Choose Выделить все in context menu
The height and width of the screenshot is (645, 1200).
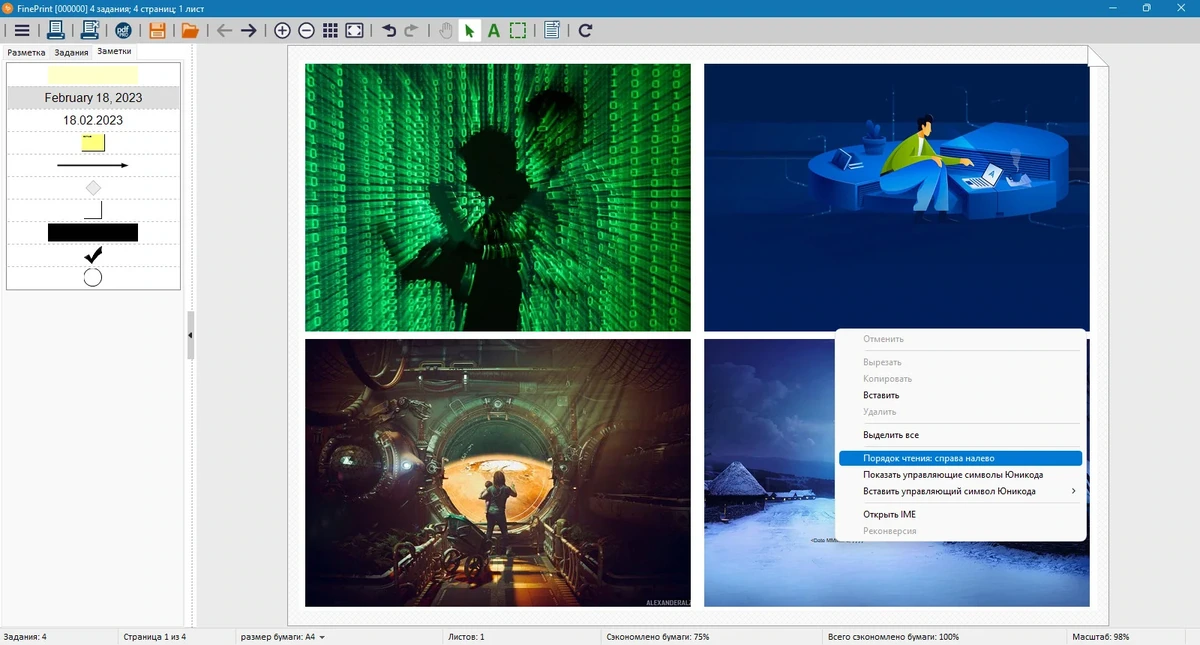pos(891,435)
